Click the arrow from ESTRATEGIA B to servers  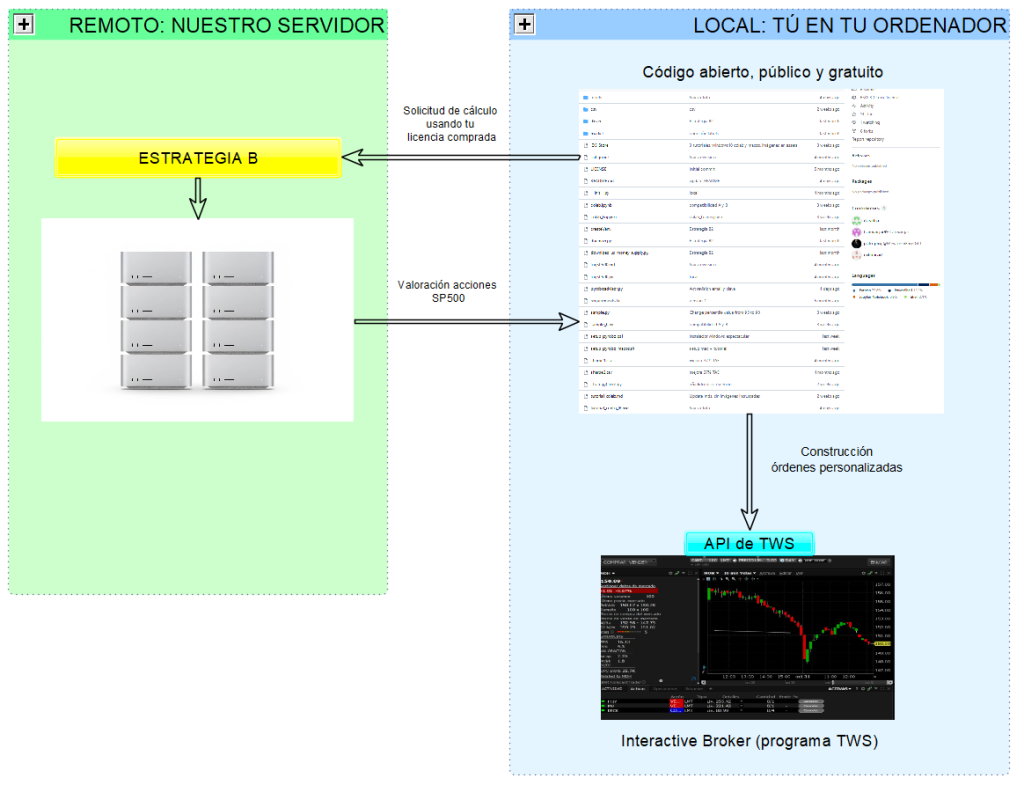198,197
